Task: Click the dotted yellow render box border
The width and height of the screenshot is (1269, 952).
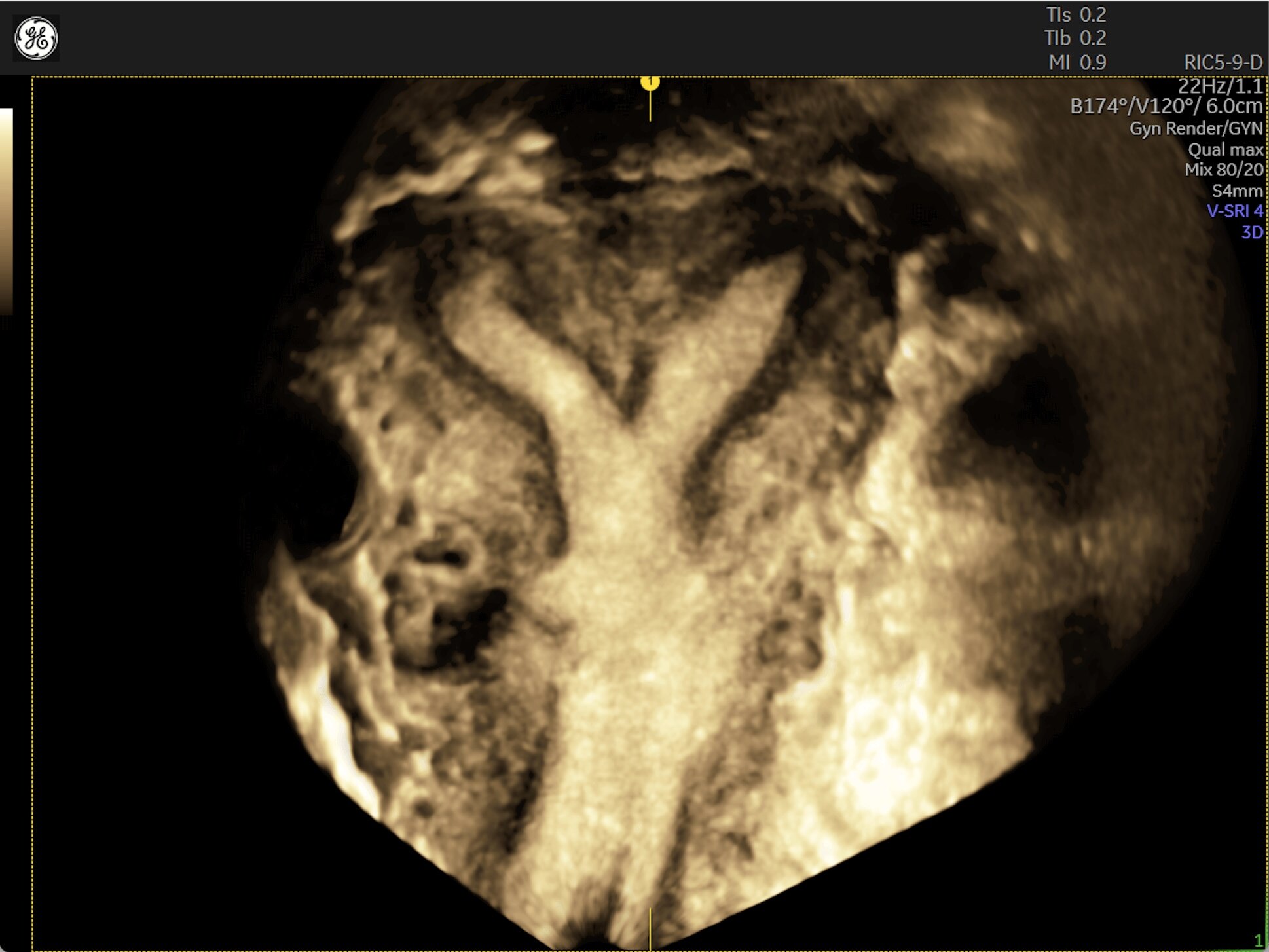Action: (x=32, y=524)
